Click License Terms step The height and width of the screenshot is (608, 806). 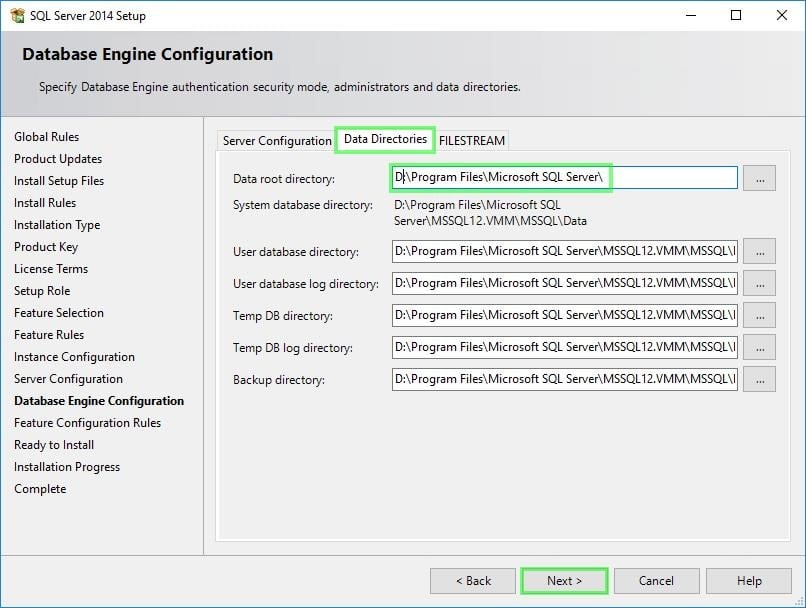tap(51, 269)
